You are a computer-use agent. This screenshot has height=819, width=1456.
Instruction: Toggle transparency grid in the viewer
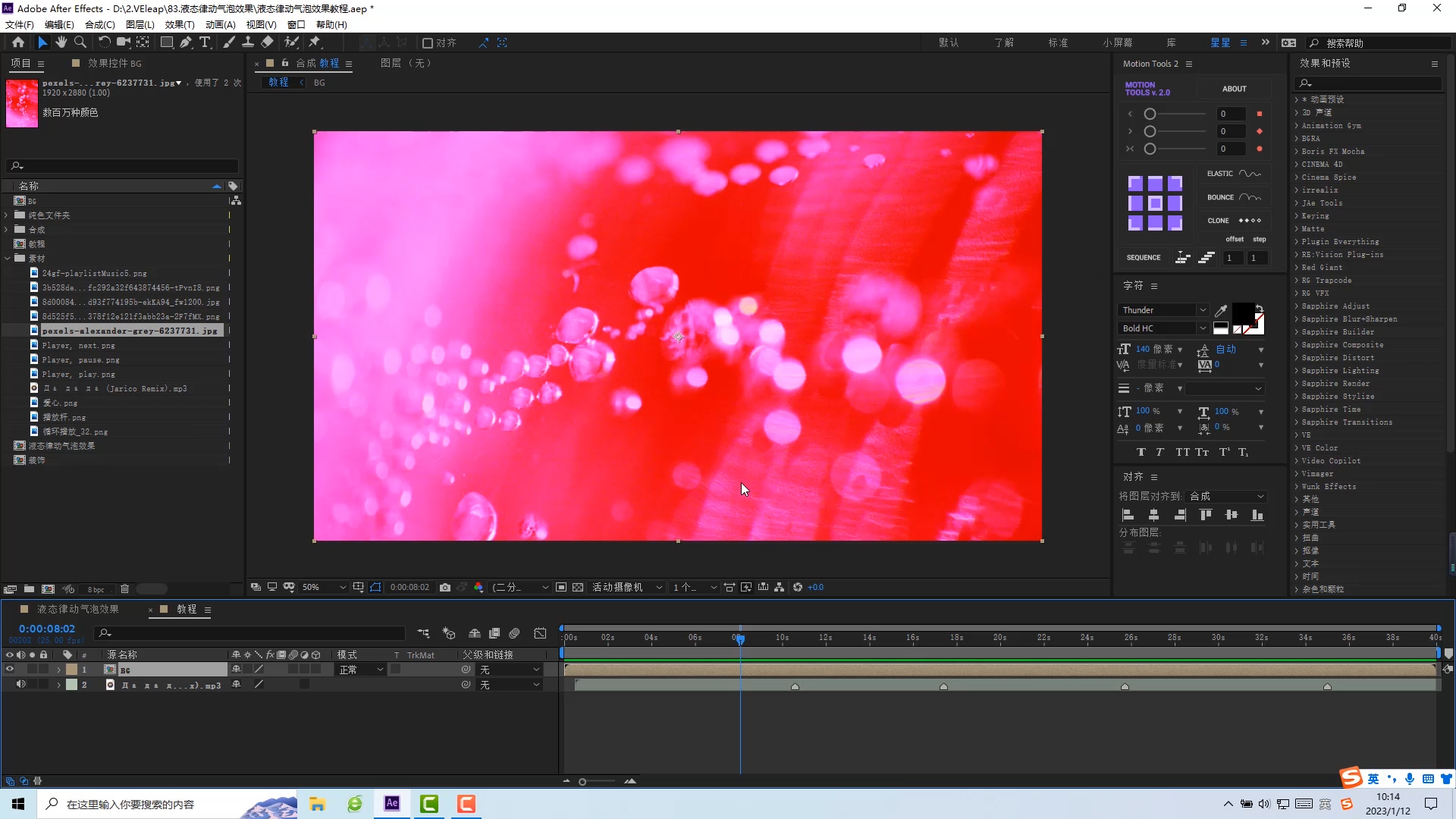[x=578, y=587]
